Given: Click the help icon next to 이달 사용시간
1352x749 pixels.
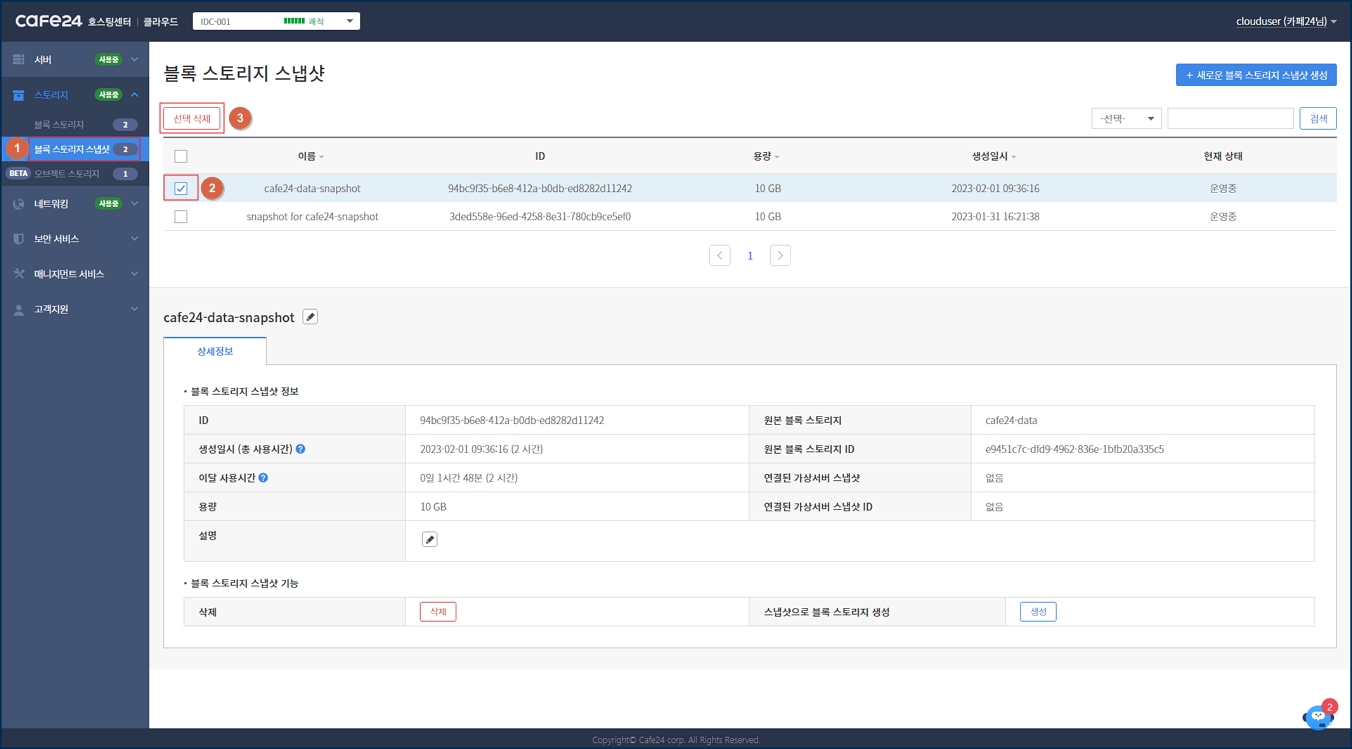Looking at the screenshot, I should (x=263, y=478).
